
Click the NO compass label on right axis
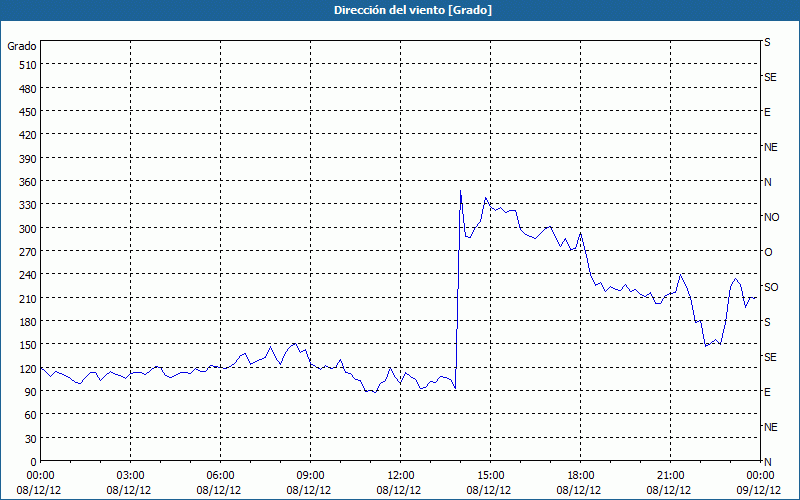pyautogui.click(x=771, y=217)
